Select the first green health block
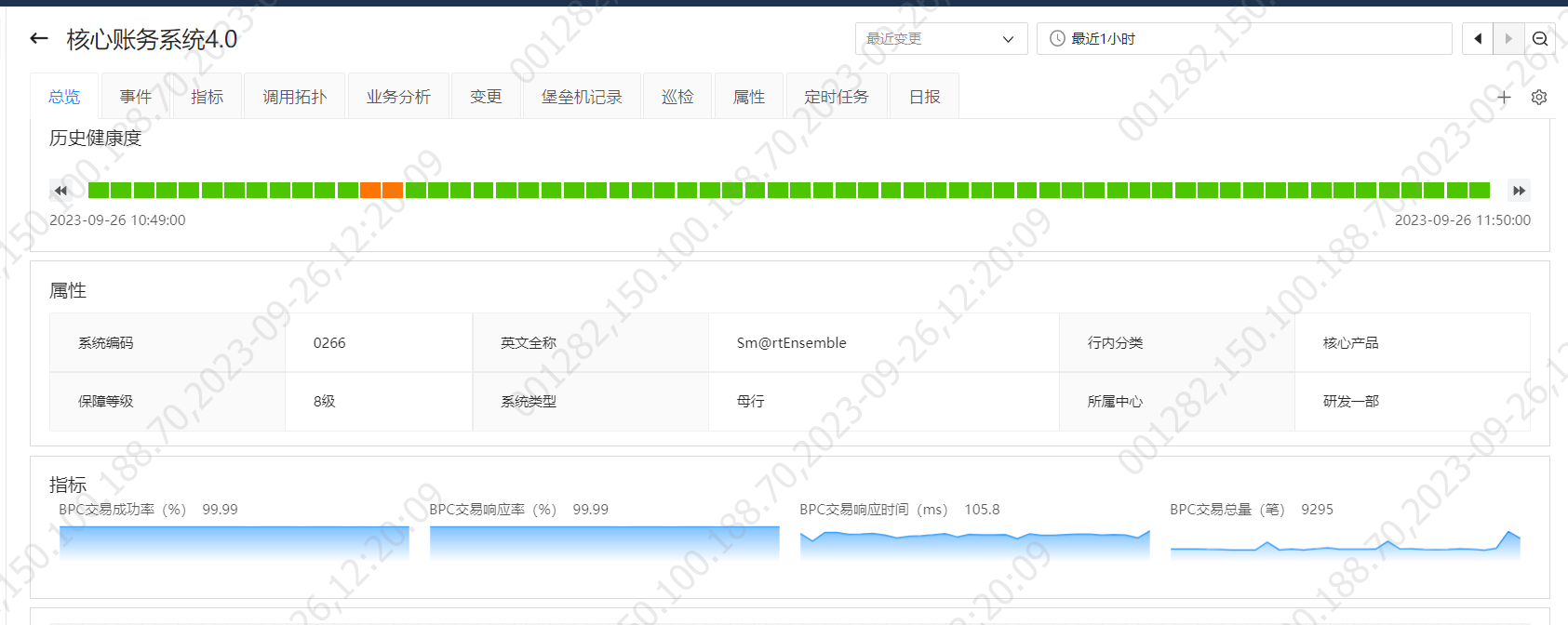Screen dimensions: 1568x625 pyautogui.click(x=99, y=191)
